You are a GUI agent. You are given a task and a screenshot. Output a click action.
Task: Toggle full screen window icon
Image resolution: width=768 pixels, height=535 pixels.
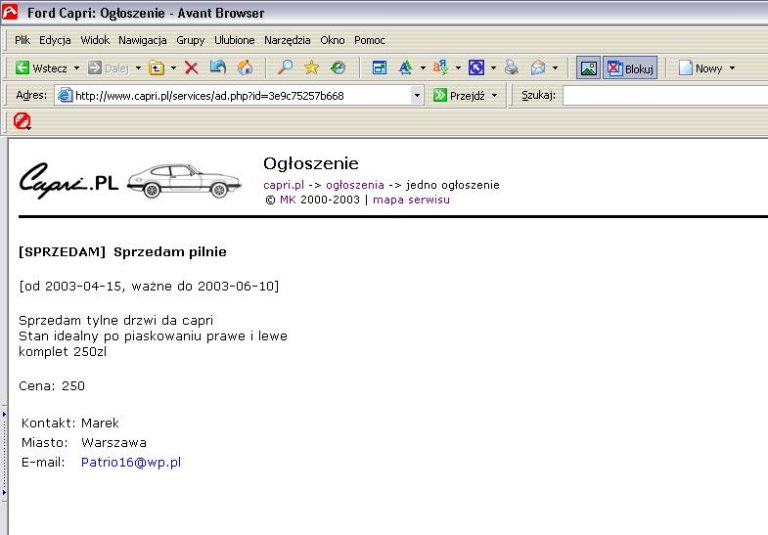pyautogui.click(x=380, y=68)
